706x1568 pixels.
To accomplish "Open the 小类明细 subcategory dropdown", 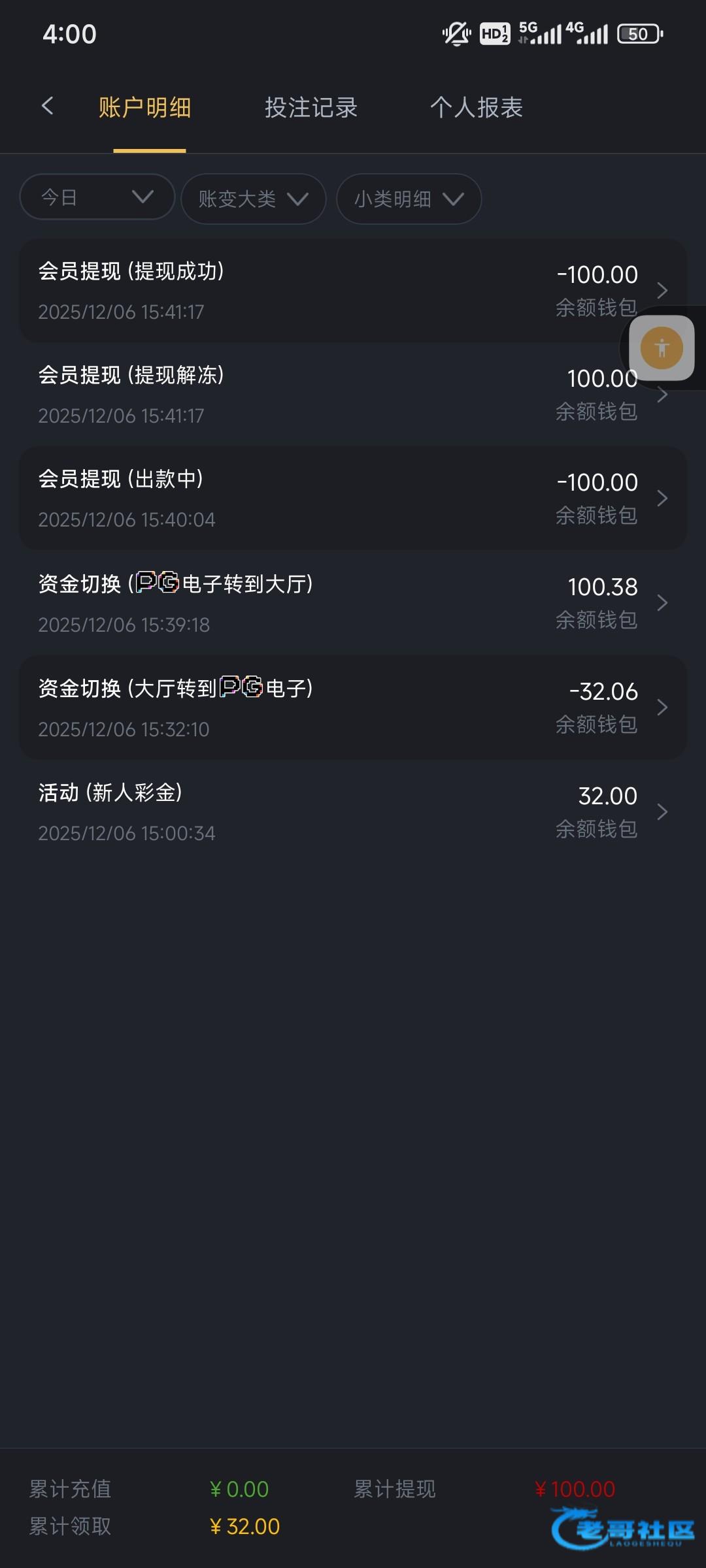I will (x=409, y=199).
